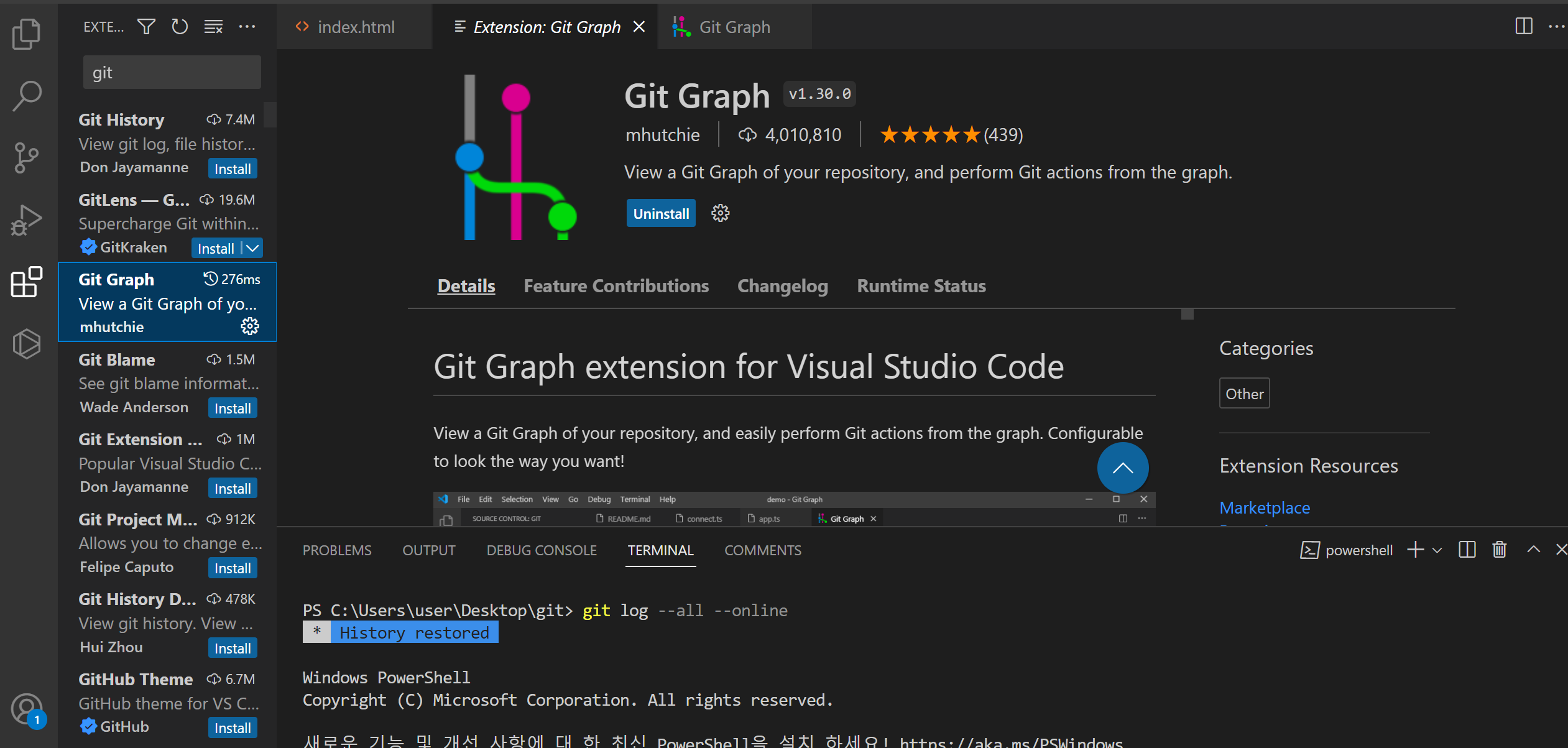
Task: Open the Marketplace resource link
Action: (x=1264, y=508)
